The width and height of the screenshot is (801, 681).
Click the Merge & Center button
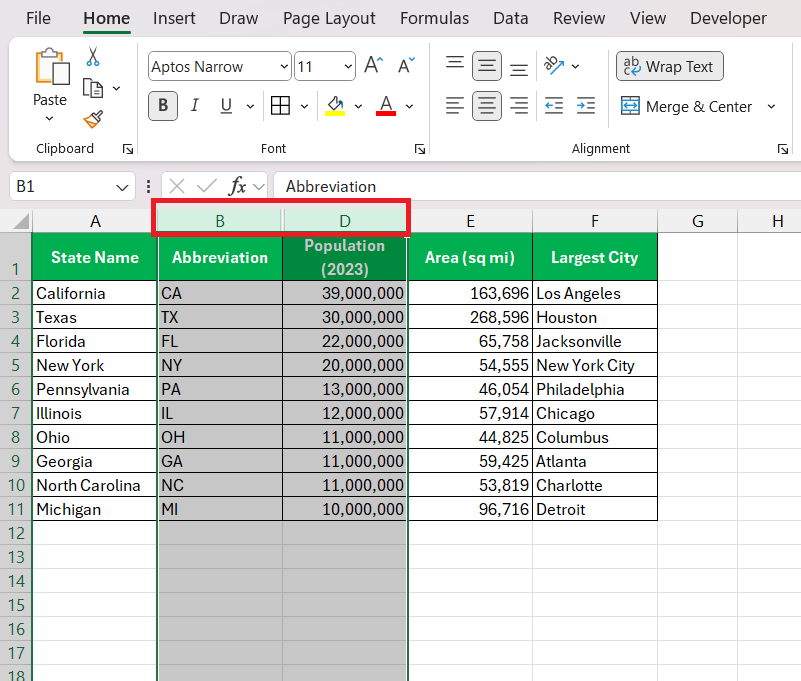686,106
